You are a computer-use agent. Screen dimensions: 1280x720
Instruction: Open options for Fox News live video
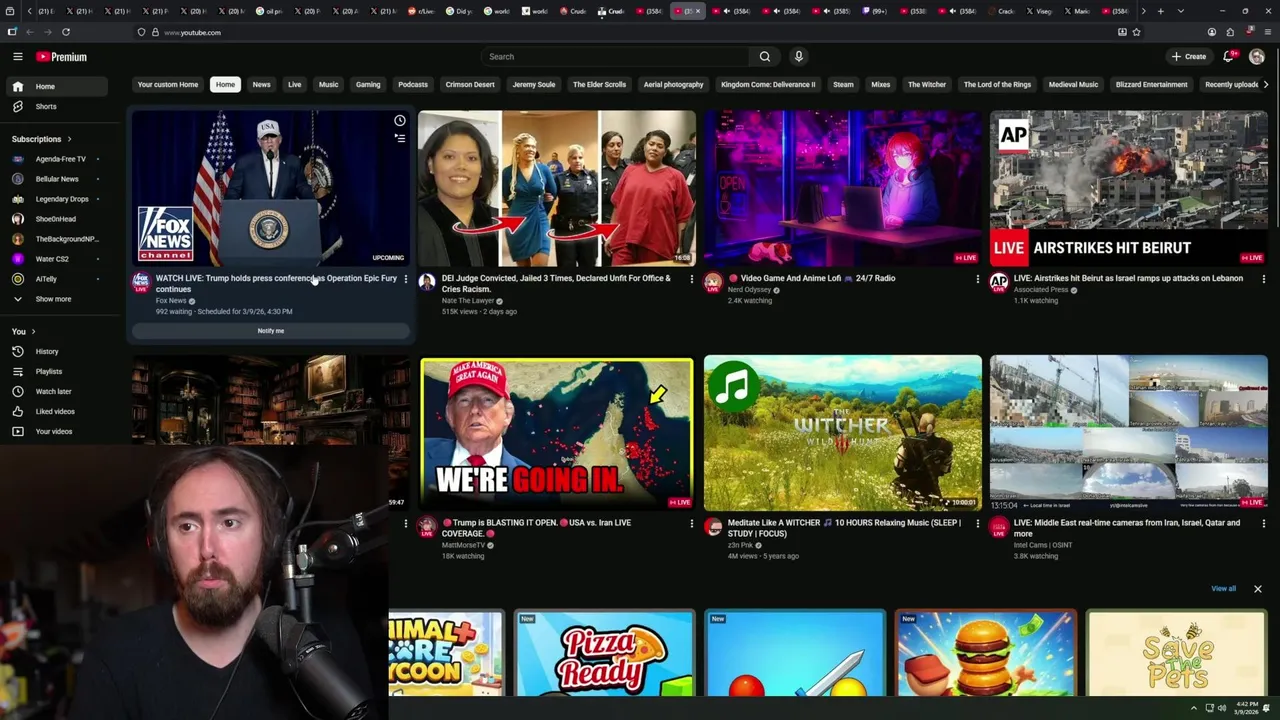click(x=405, y=279)
